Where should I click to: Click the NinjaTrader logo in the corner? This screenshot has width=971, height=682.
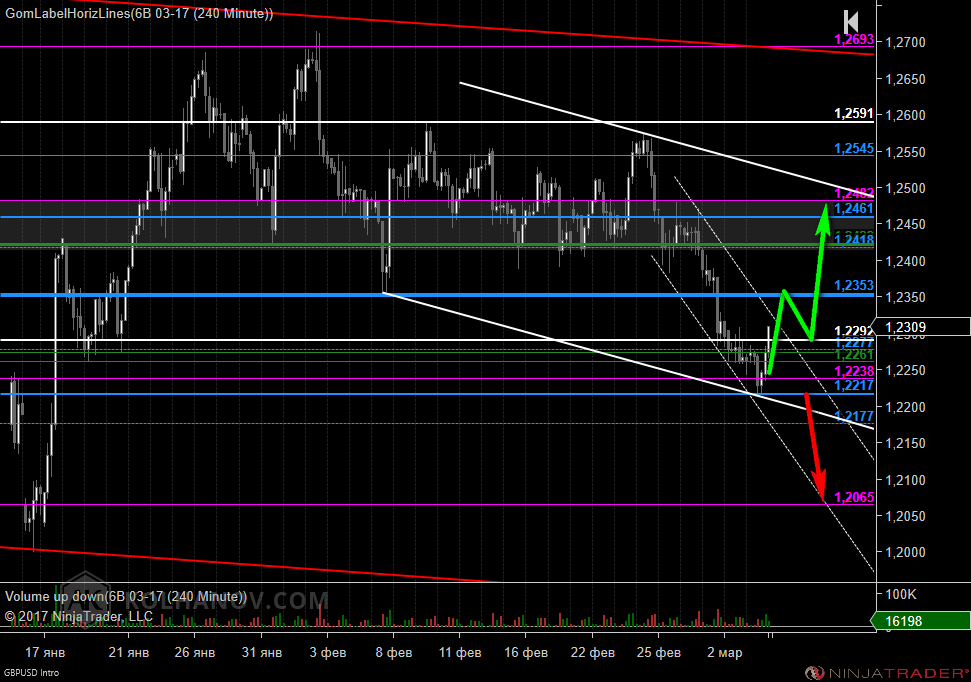(887, 673)
